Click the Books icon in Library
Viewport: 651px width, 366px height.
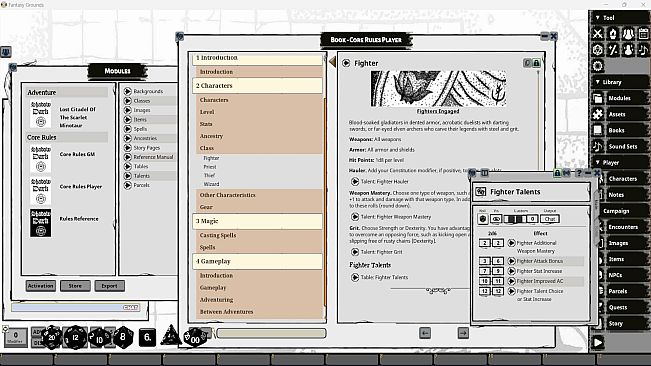tap(597, 130)
